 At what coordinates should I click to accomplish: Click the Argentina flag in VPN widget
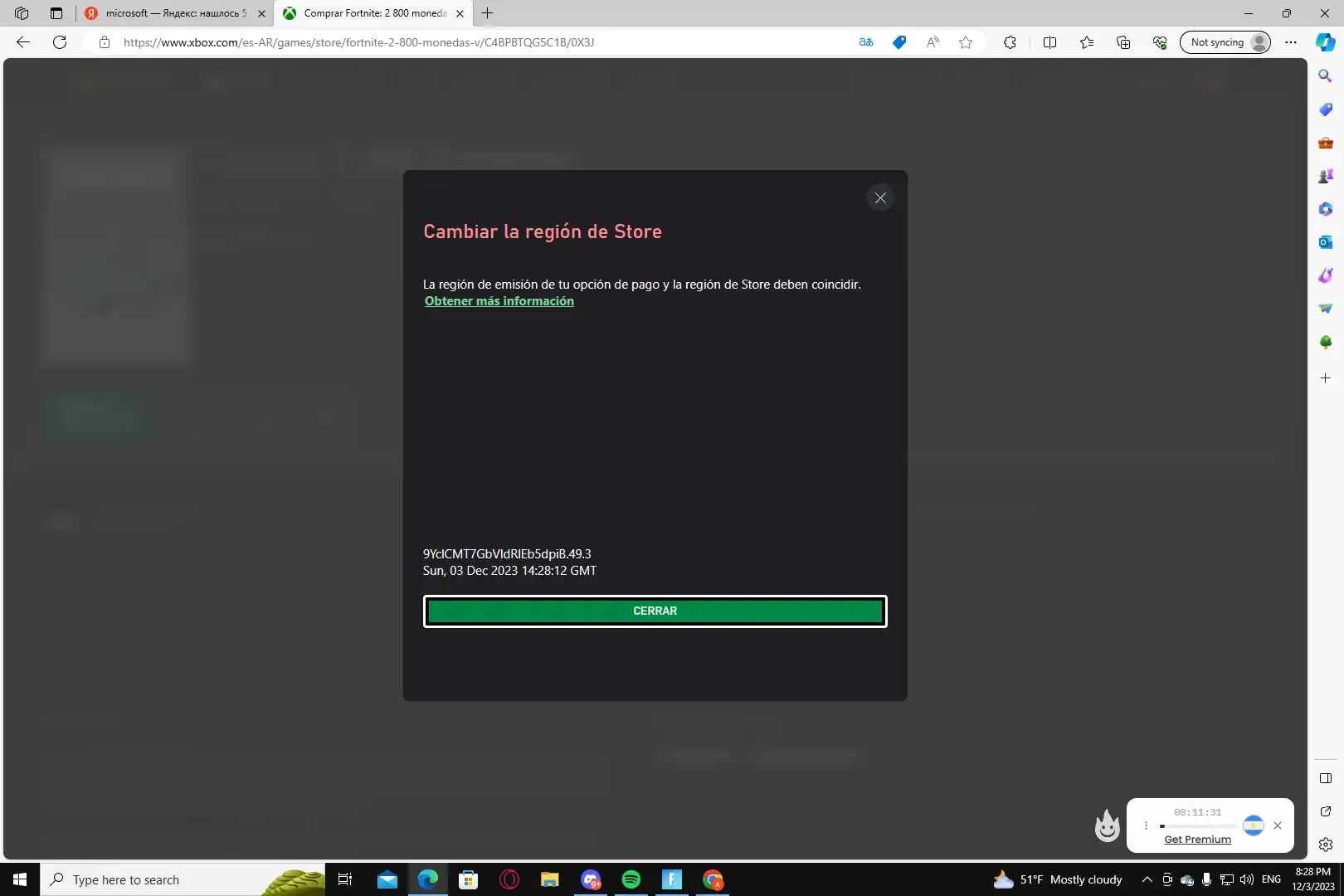pyautogui.click(x=1254, y=825)
